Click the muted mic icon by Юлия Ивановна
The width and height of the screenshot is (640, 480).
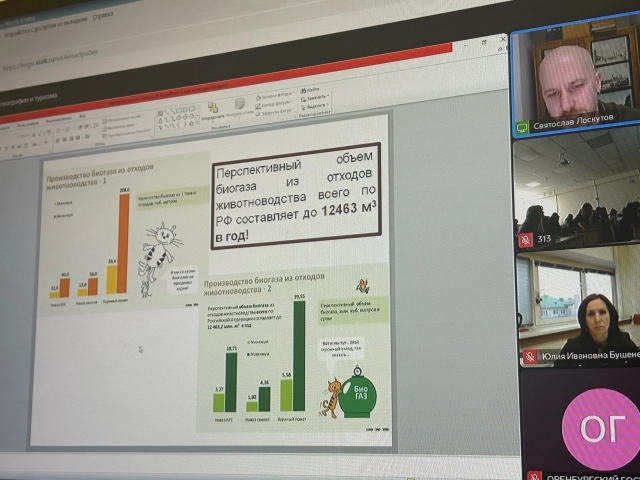pyautogui.click(x=530, y=356)
